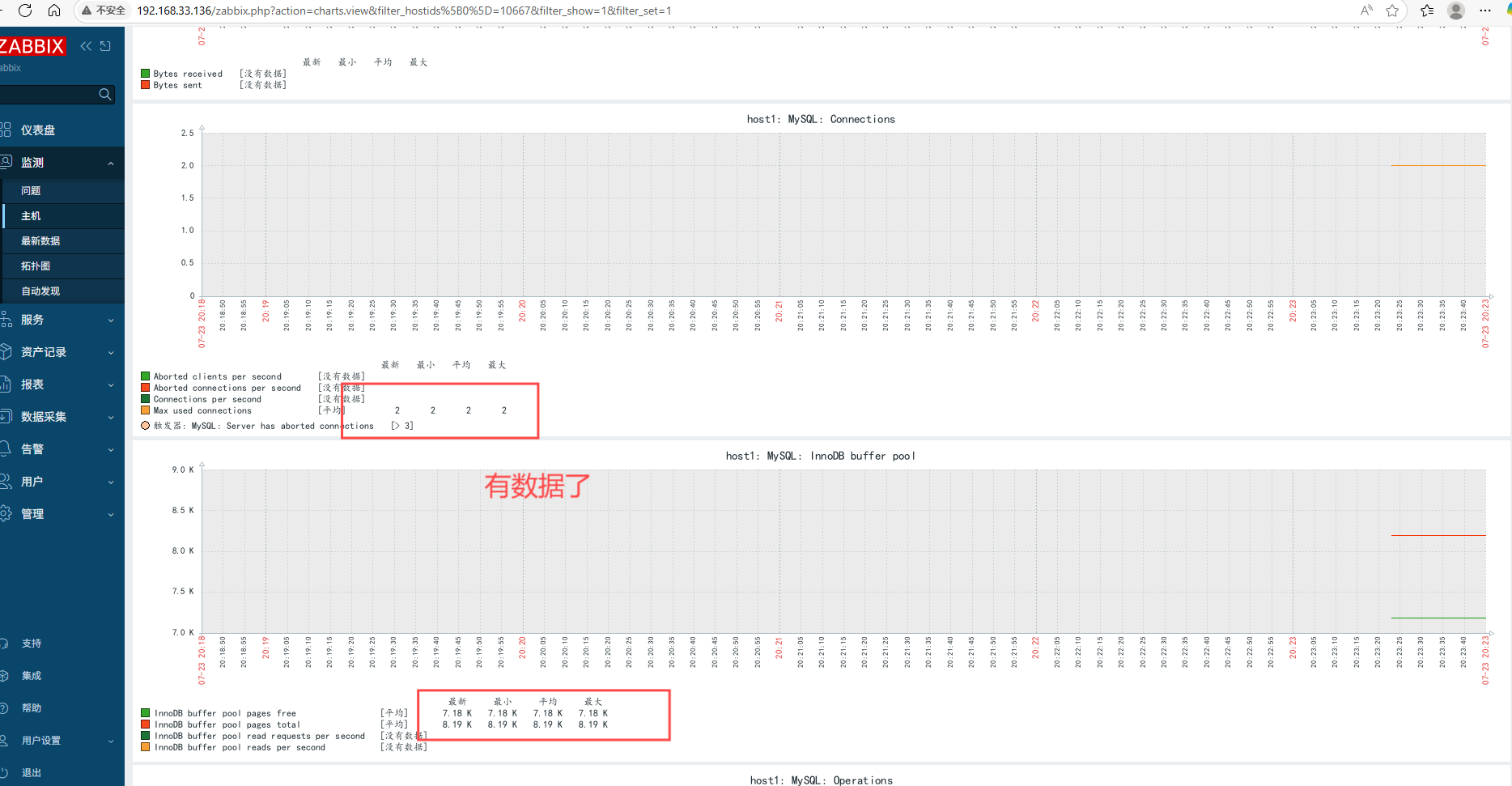The height and width of the screenshot is (786, 1512).
Task: Add page to favorites star icon
Action: 1392,11
